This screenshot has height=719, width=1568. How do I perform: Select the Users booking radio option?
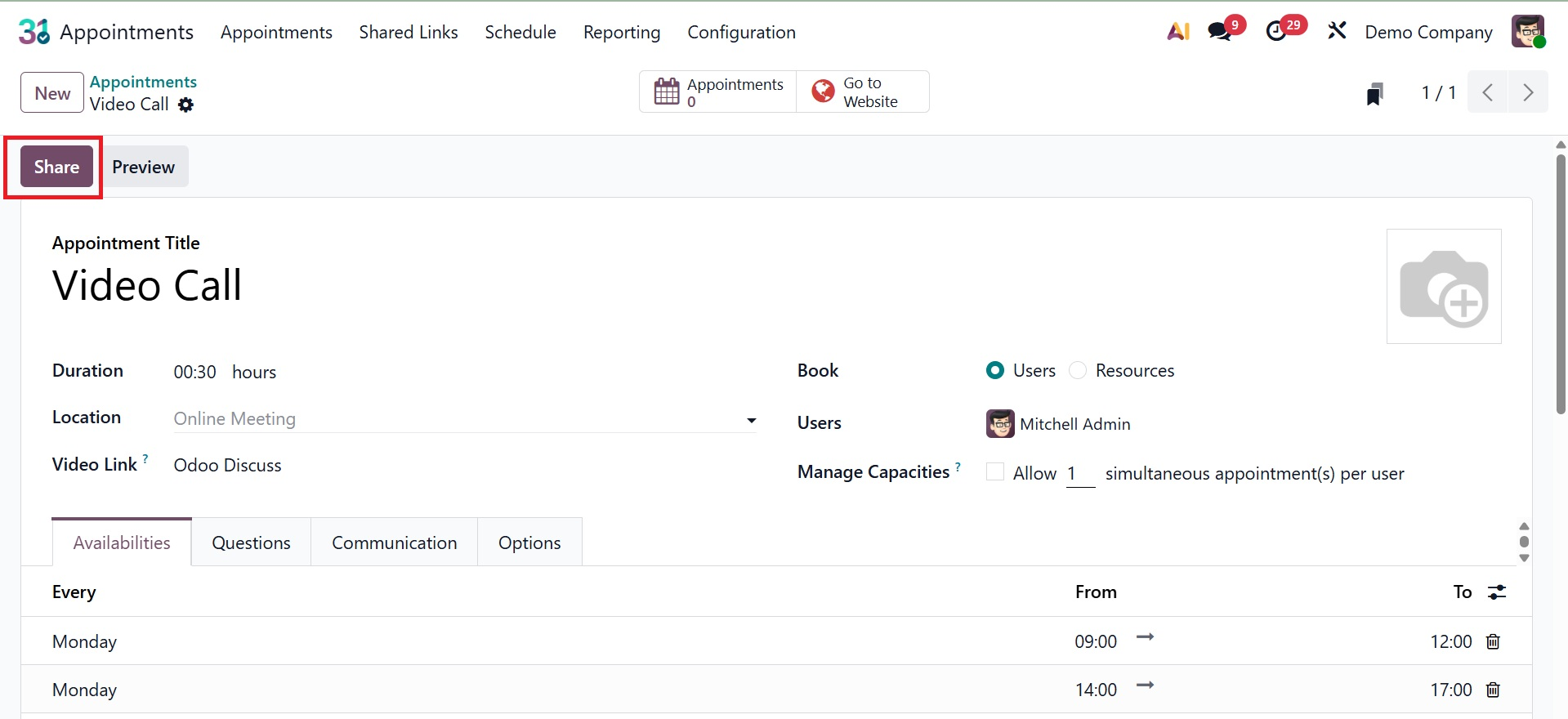click(995, 371)
